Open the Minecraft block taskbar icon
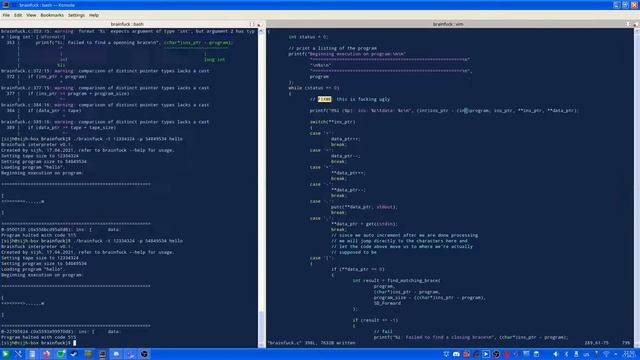This screenshot has width=640, height=360. pyautogui.click(x=89, y=354)
